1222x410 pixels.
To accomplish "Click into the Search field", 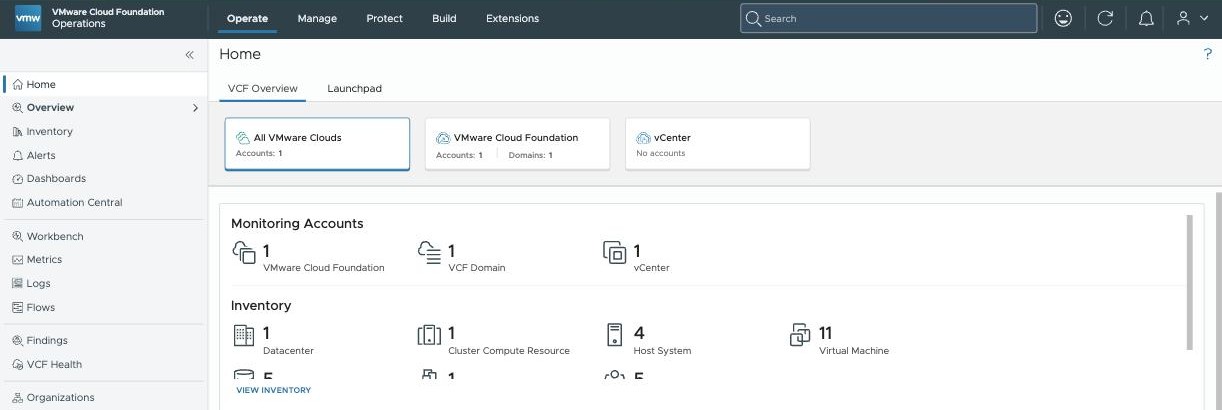I will (x=888, y=18).
